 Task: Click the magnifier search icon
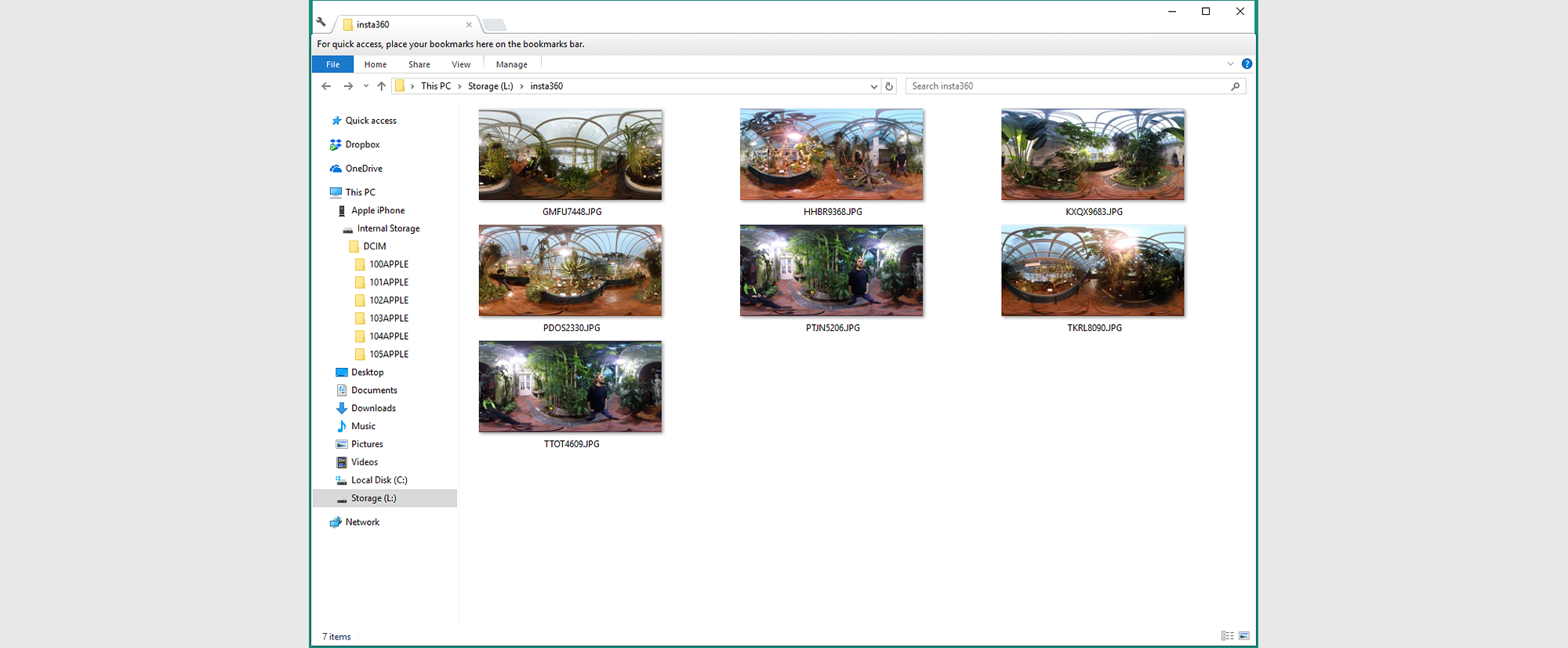pyautogui.click(x=1236, y=86)
